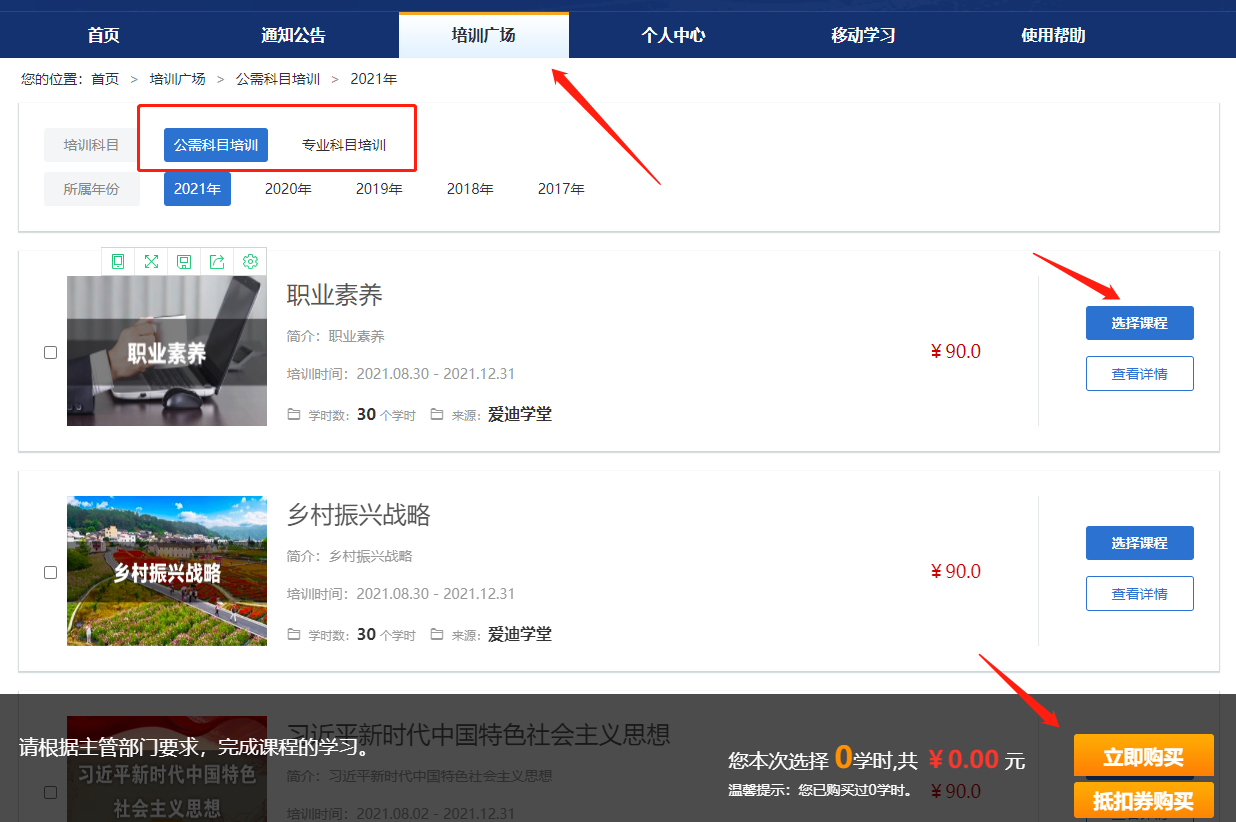Open the 职业素养 course title
Image resolution: width=1236 pixels, height=822 pixels.
click(x=335, y=295)
